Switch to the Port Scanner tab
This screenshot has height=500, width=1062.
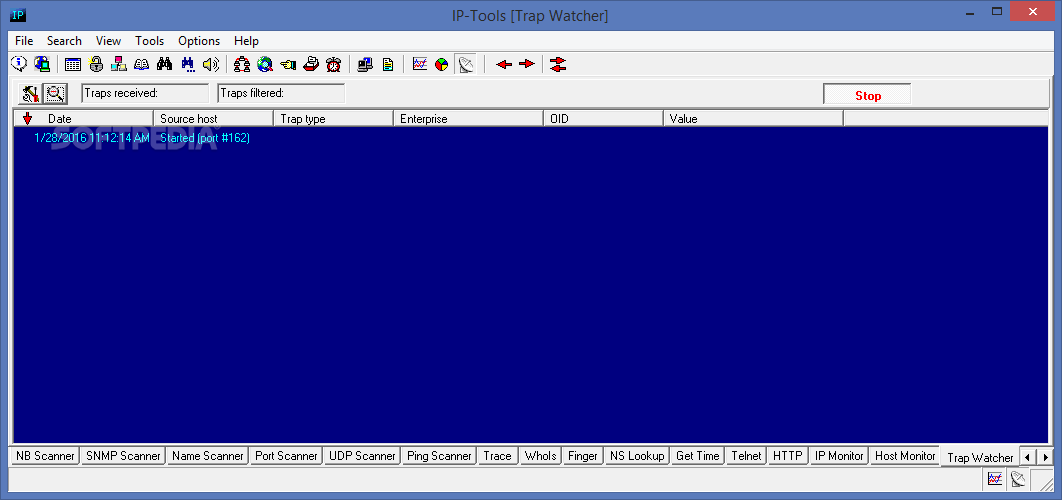[x=286, y=456]
